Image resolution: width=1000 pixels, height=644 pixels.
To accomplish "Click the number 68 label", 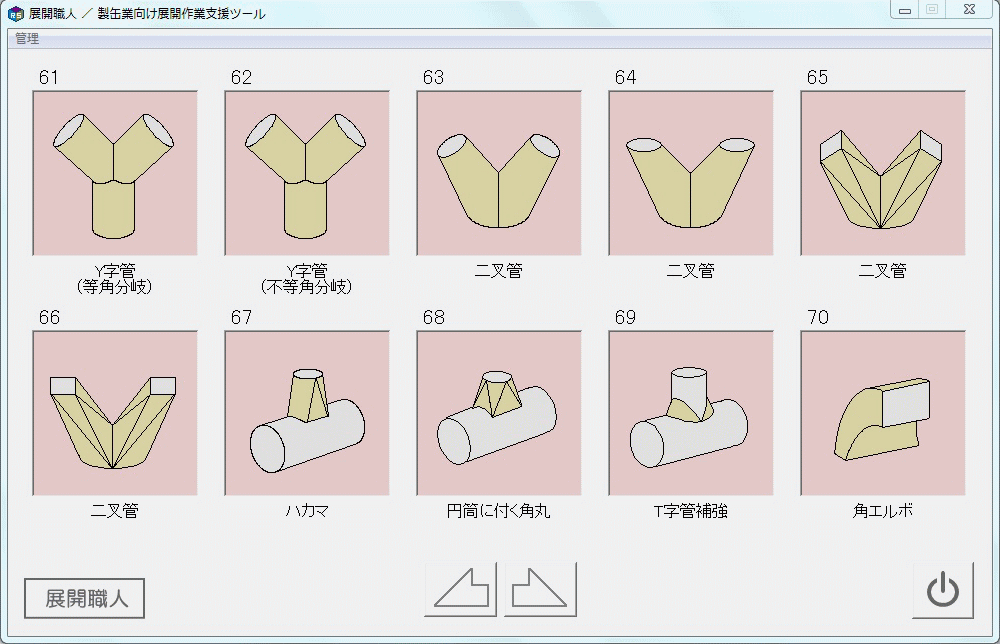I will tap(433, 318).
